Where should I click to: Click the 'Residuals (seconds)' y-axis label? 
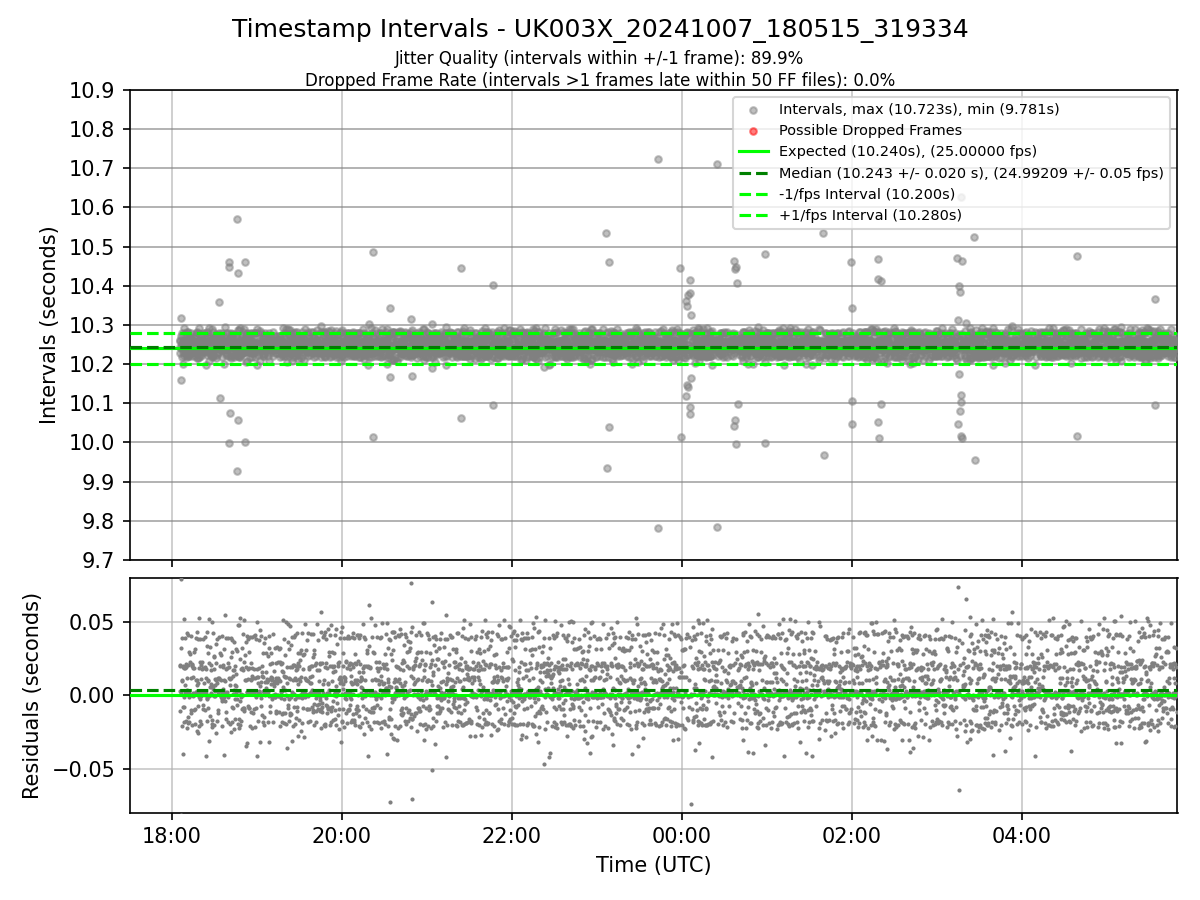click(x=31, y=696)
